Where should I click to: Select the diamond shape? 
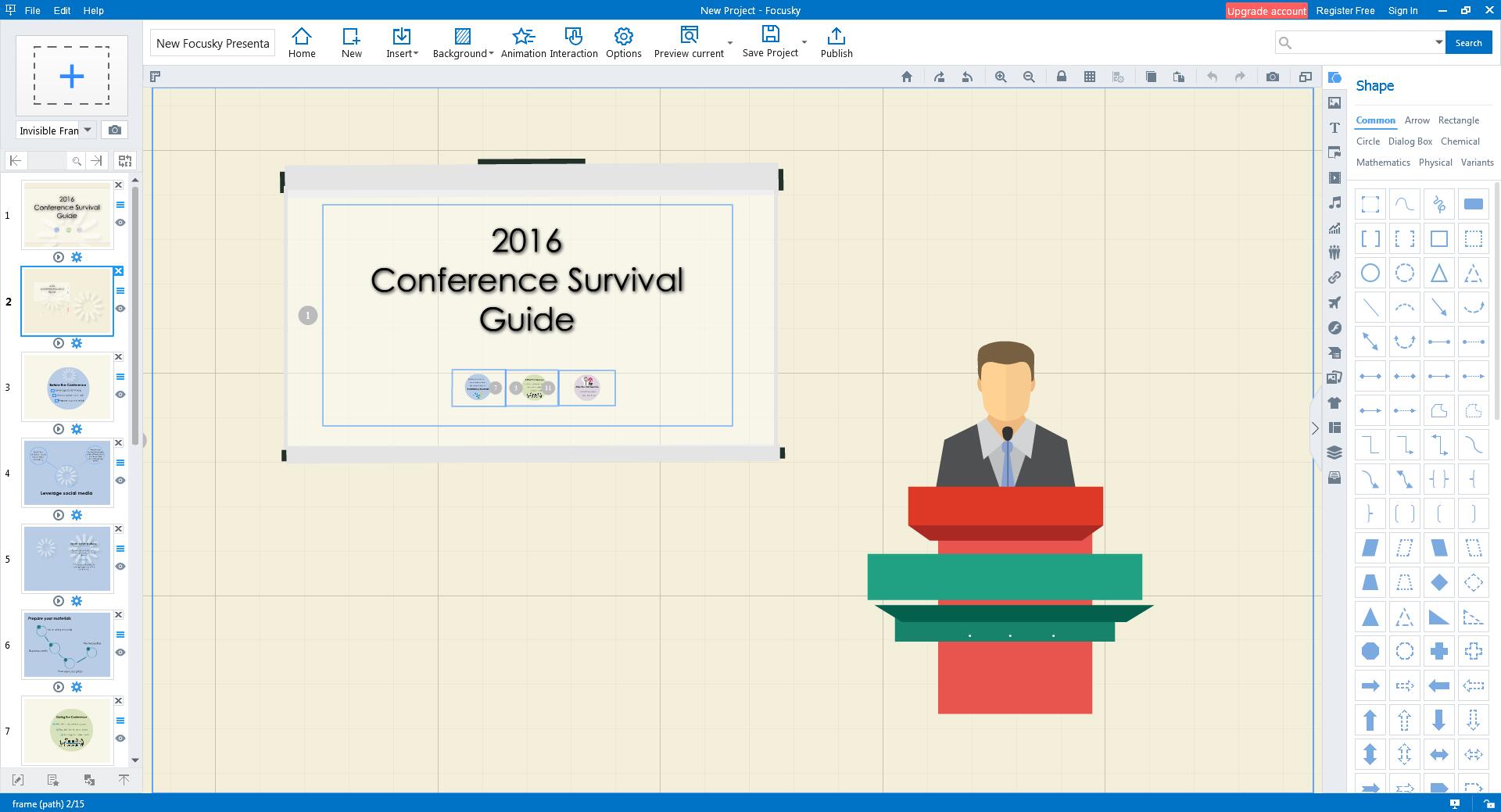click(x=1438, y=582)
